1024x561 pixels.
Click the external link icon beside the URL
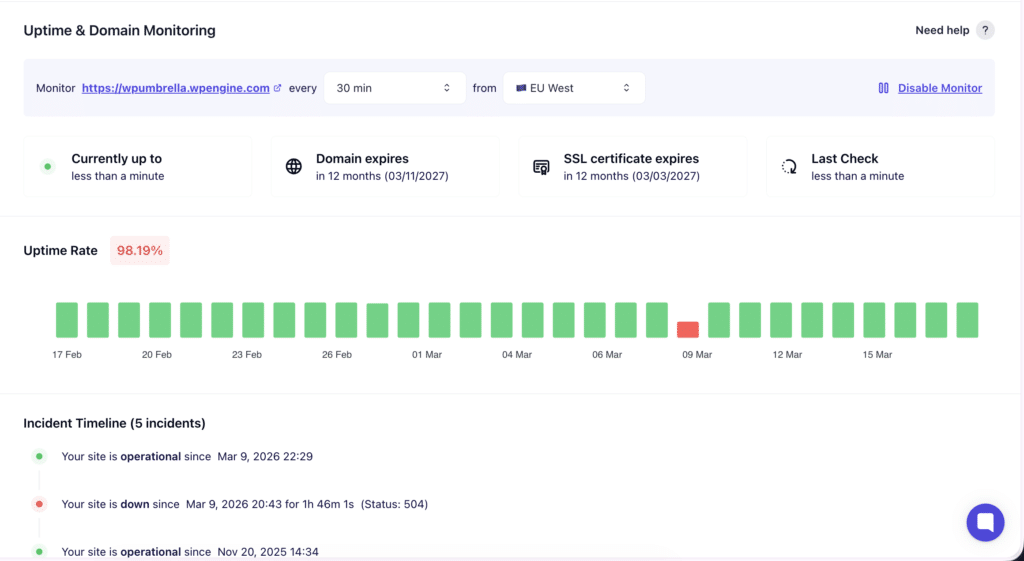277,88
